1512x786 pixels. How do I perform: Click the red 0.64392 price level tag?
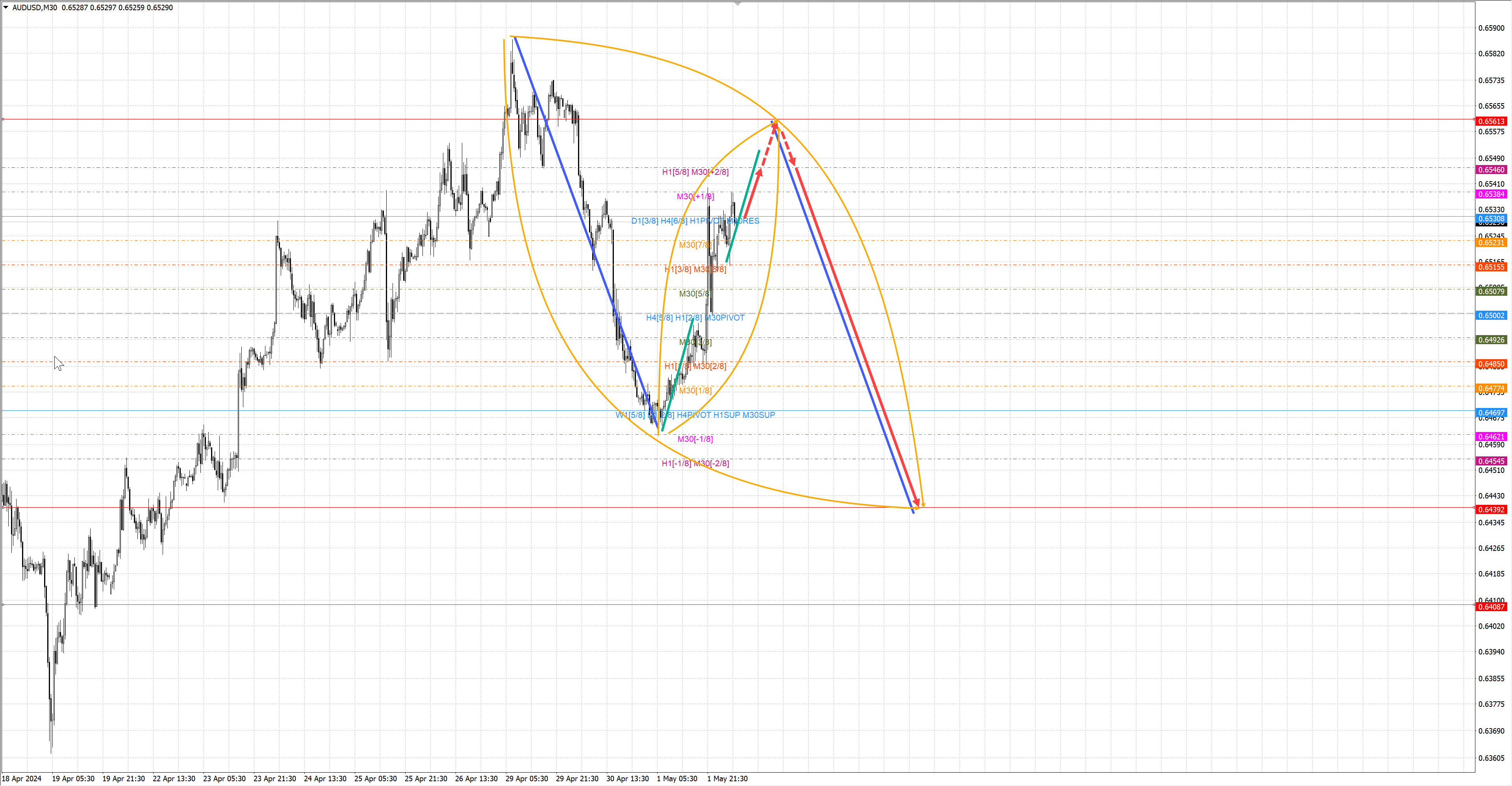(1491, 510)
